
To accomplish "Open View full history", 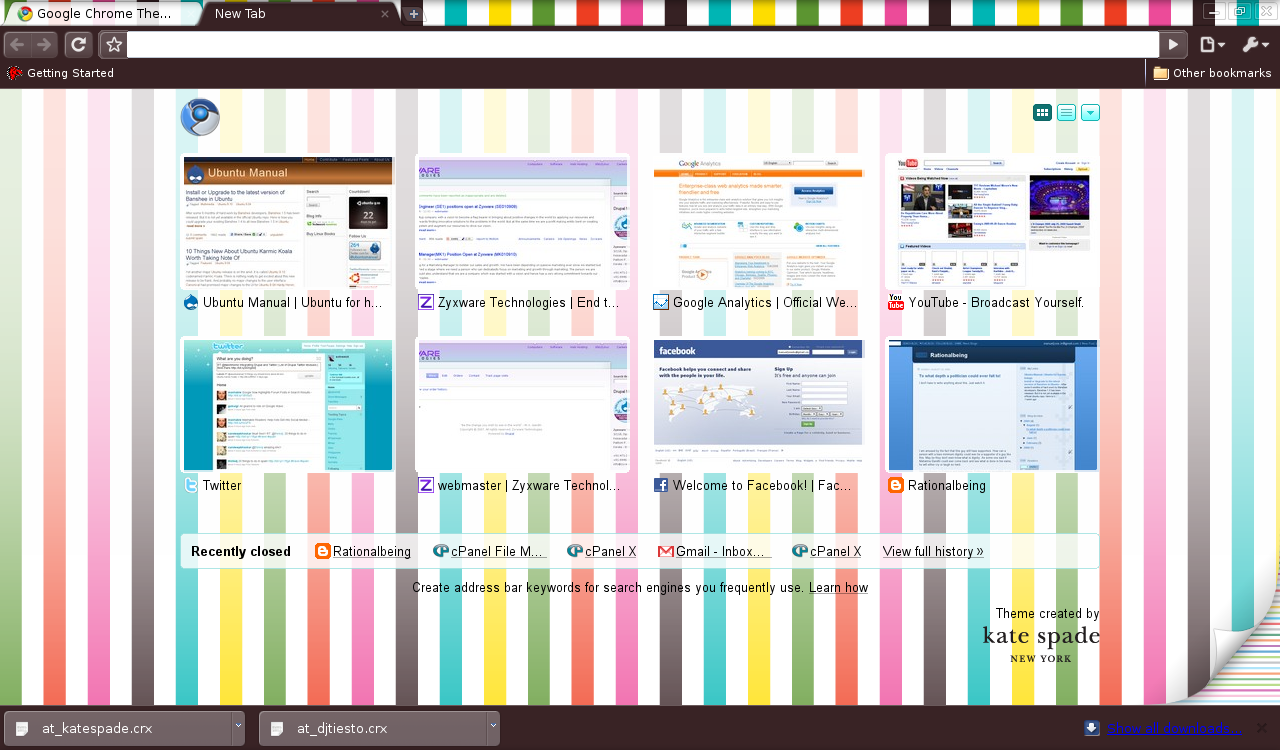I will tap(931, 551).
